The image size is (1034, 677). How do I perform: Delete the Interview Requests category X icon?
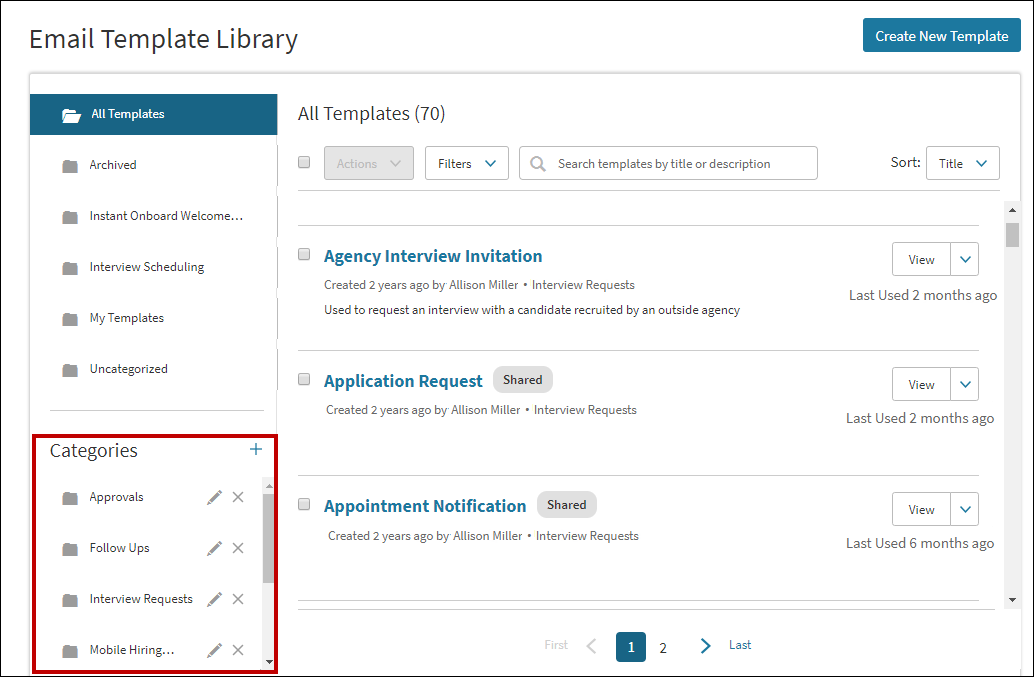click(238, 599)
